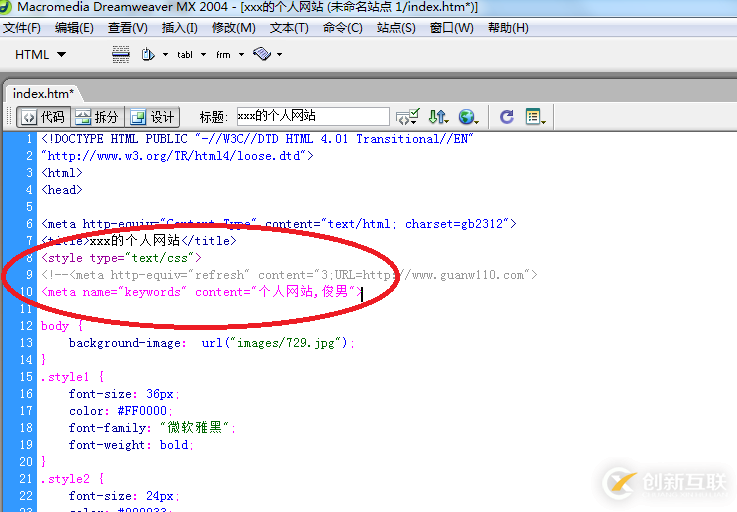
Task: Click the style type="text/css" line
Action: pyautogui.click(x=121, y=258)
